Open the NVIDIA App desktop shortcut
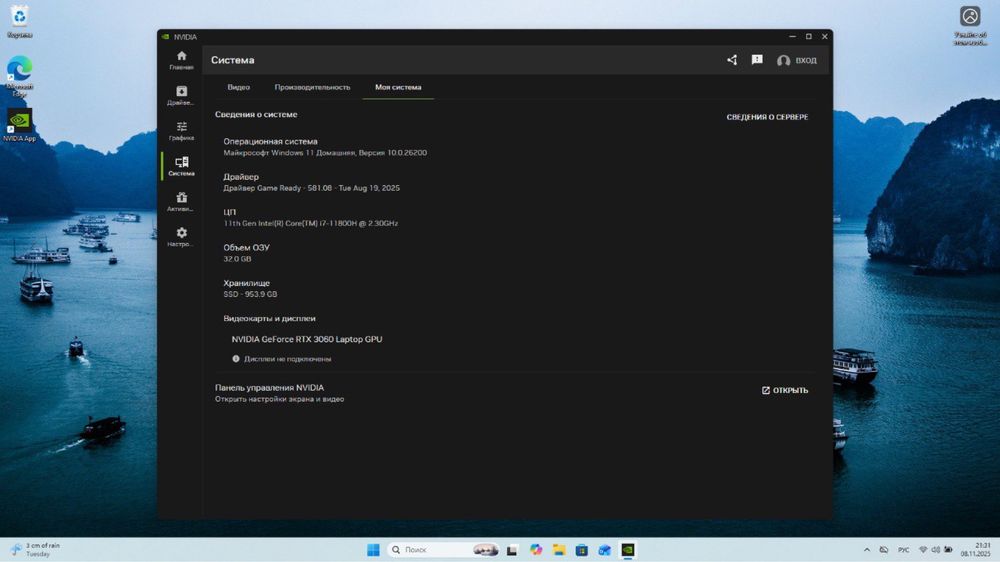The width and height of the screenshot is (1000, 562). pyautogui.click(x=20, y=124)
